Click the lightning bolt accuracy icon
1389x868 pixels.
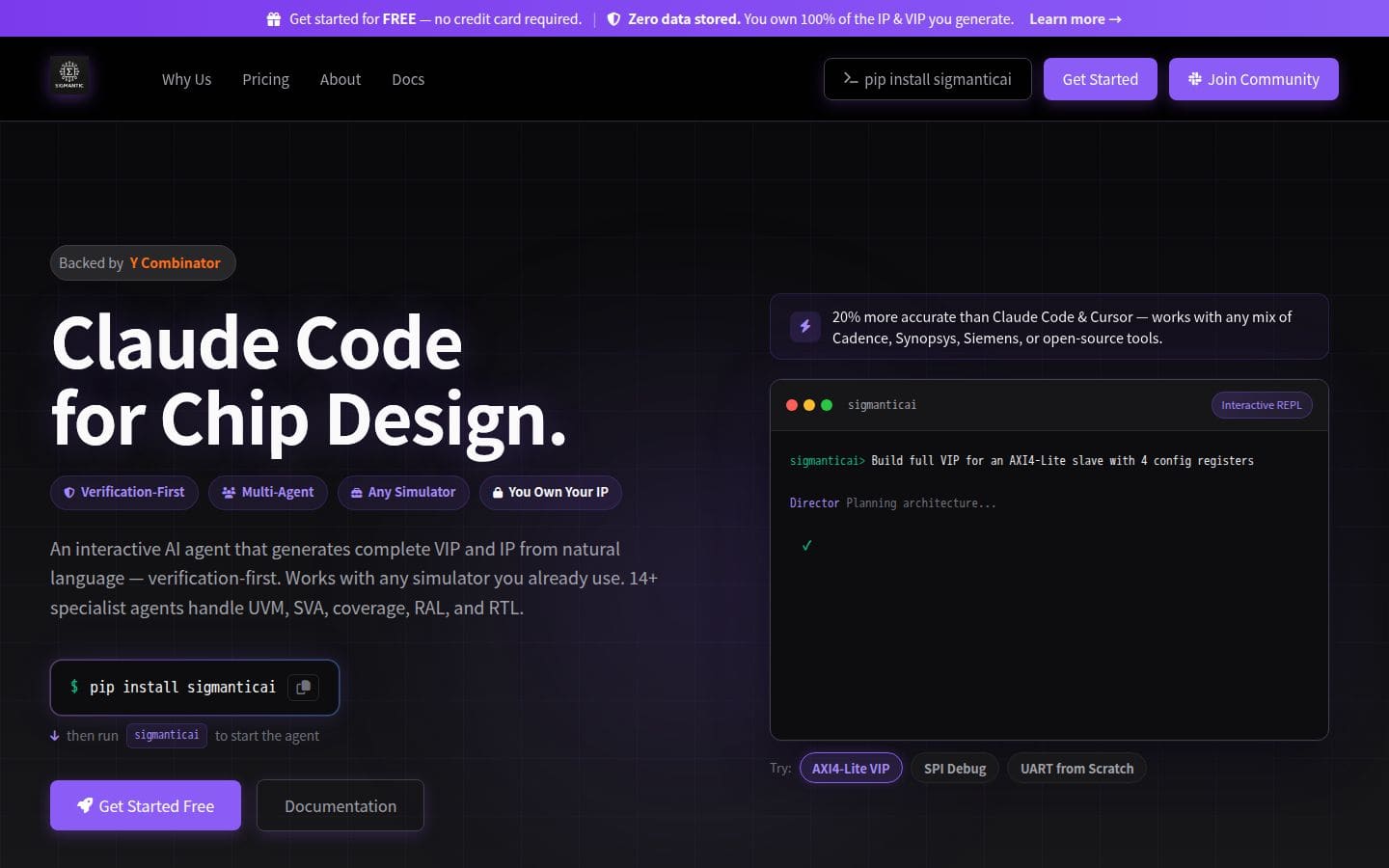[805, 327]
